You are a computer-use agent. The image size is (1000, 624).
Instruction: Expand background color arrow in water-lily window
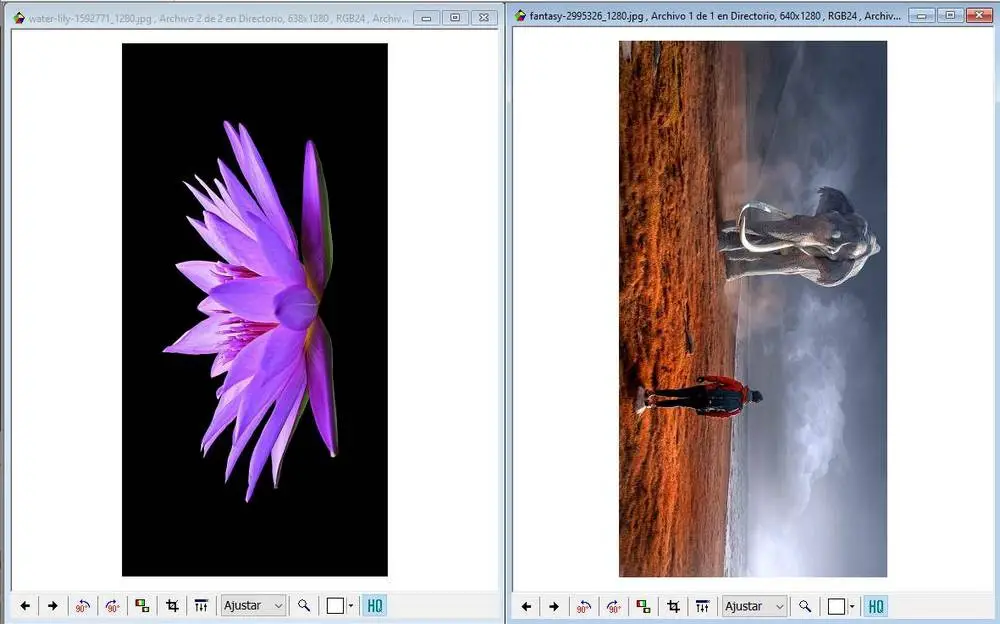point(351,605)
